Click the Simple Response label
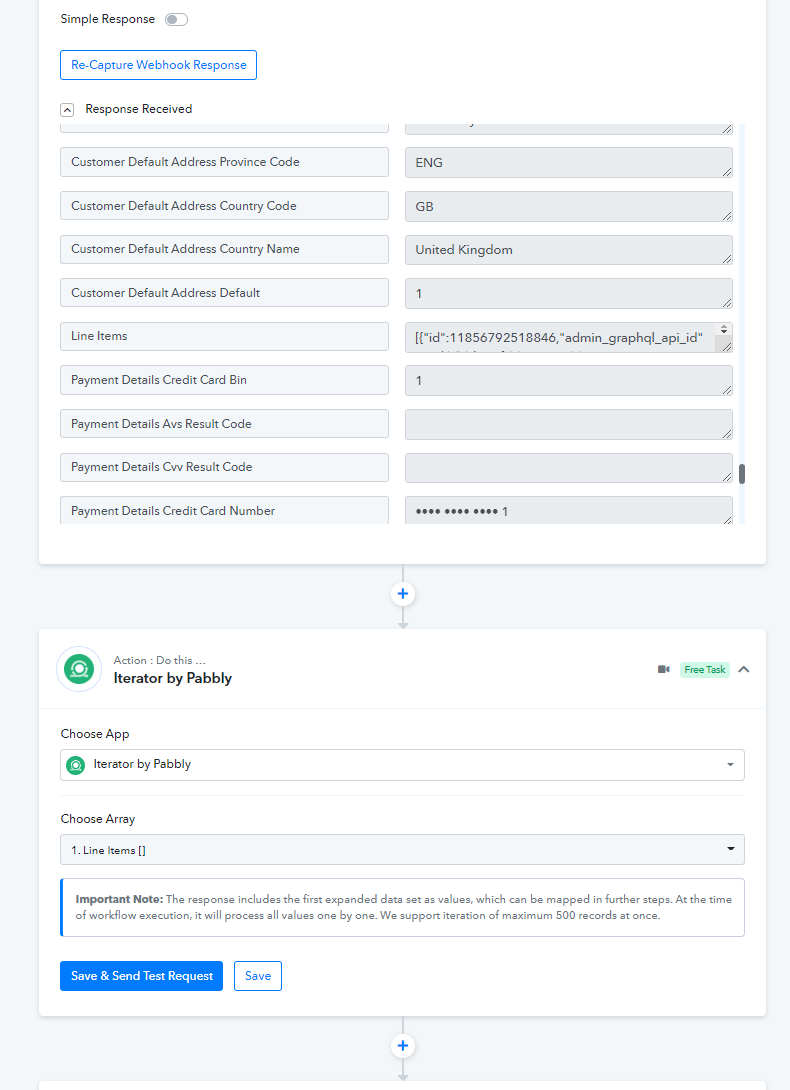790x1090 pixels. coord(108,19)
